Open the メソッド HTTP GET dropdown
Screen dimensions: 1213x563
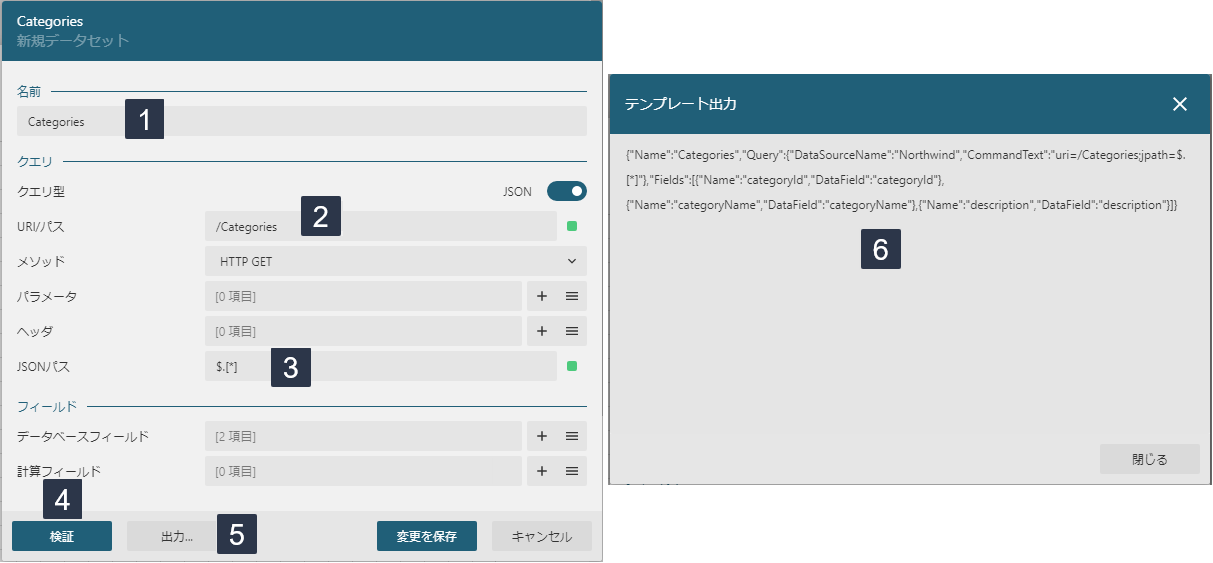click(395, 261)
